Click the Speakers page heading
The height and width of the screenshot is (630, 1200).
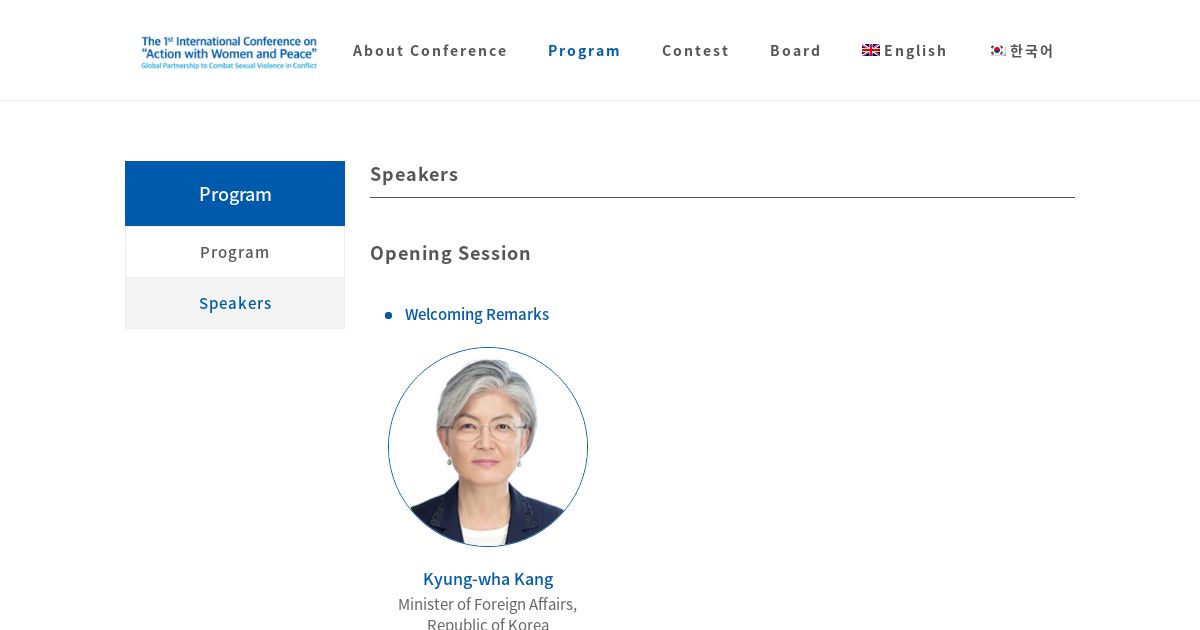414,174
